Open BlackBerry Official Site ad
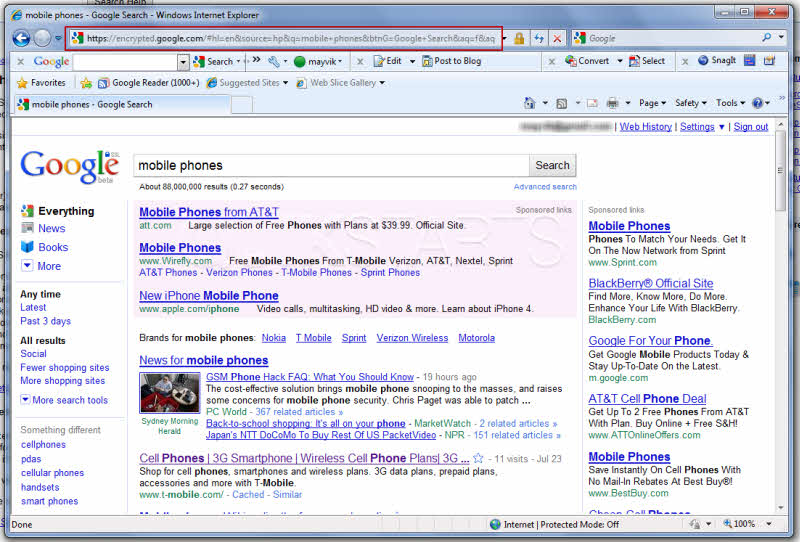This screenshot has height=542, width=800. click(651, 283)
